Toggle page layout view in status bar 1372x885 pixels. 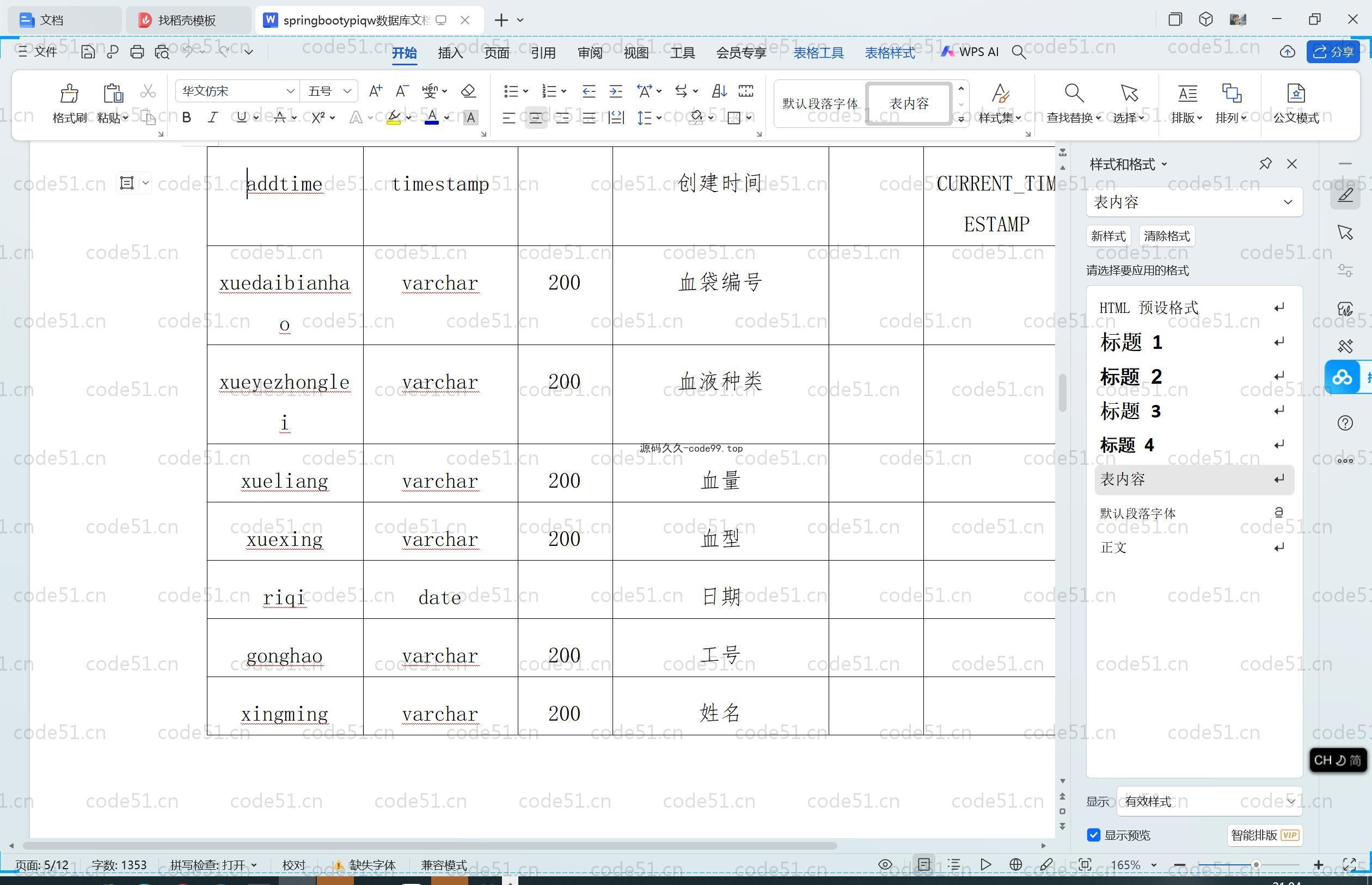[924, 865]
